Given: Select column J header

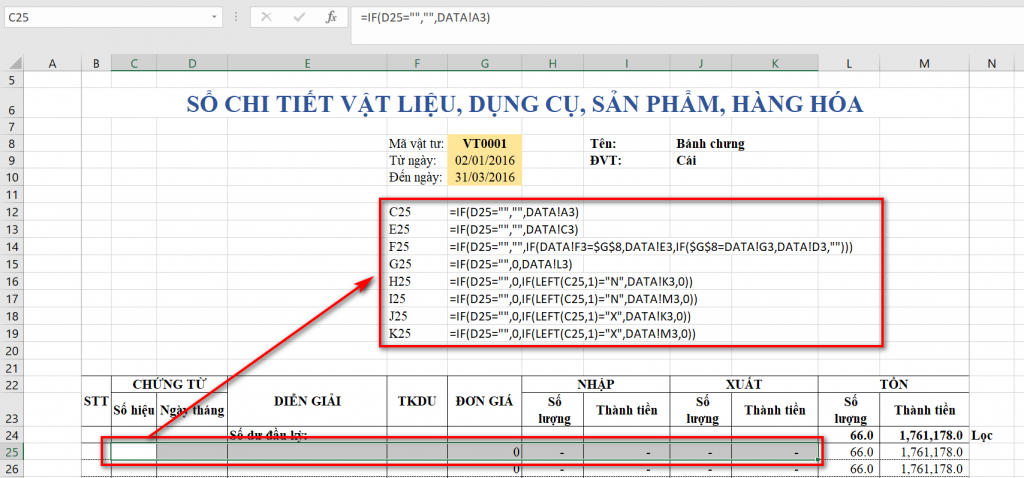Looking at the screenshot, I should click(x=701, y=63).
